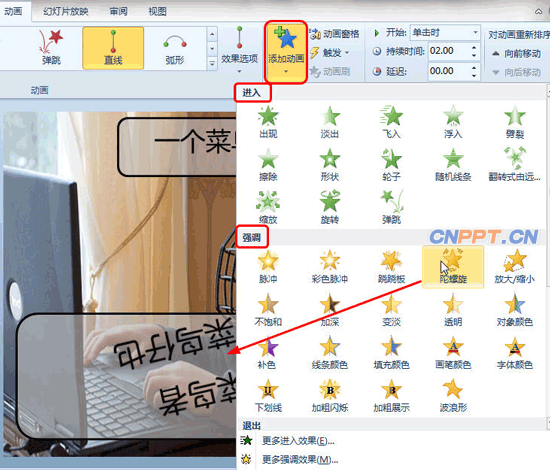
Task: Select the 字体颜色 emphasis effect
Action: pyautogui.click(x=515, y=353)
